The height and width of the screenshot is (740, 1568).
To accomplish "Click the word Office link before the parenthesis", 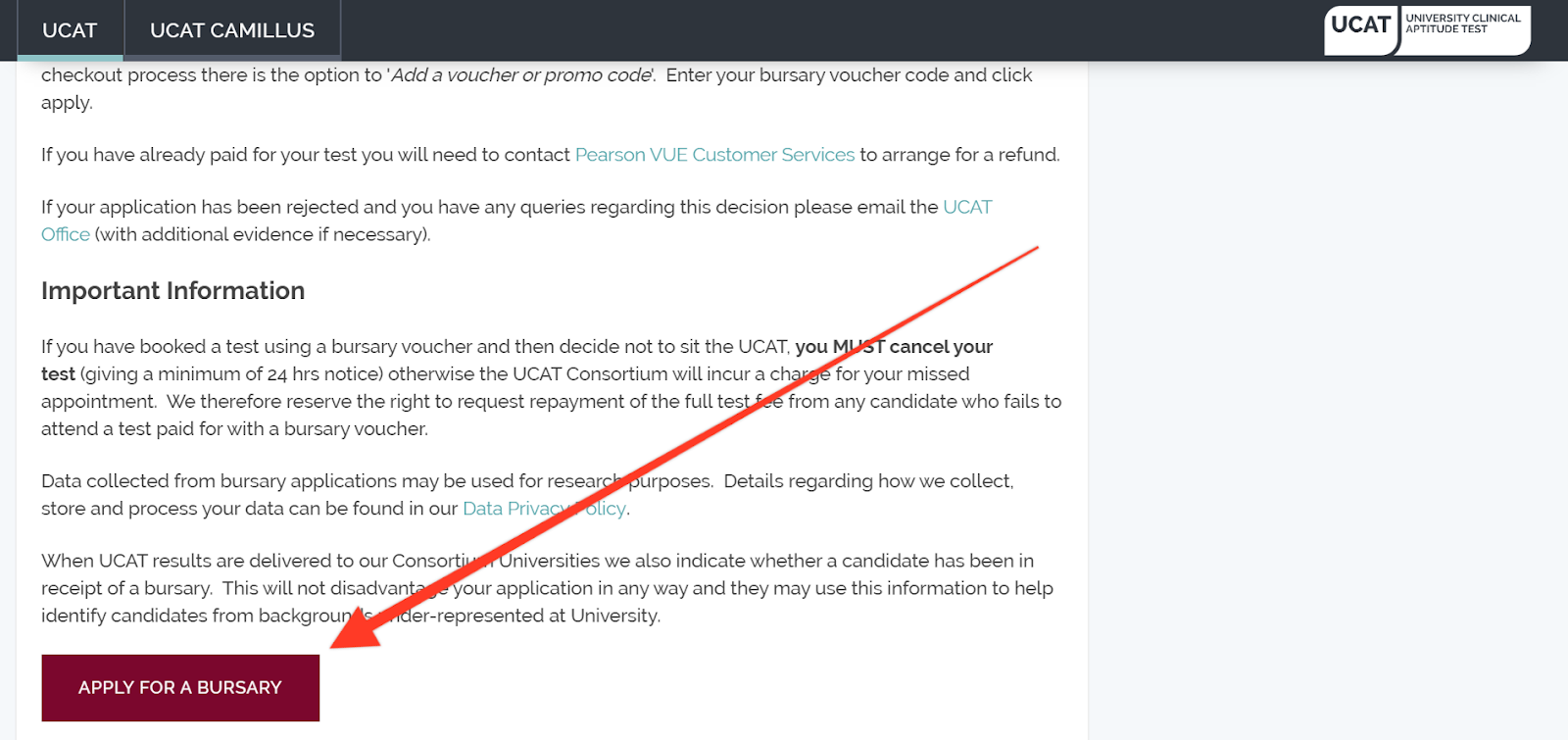I will (x=66, y=234).
